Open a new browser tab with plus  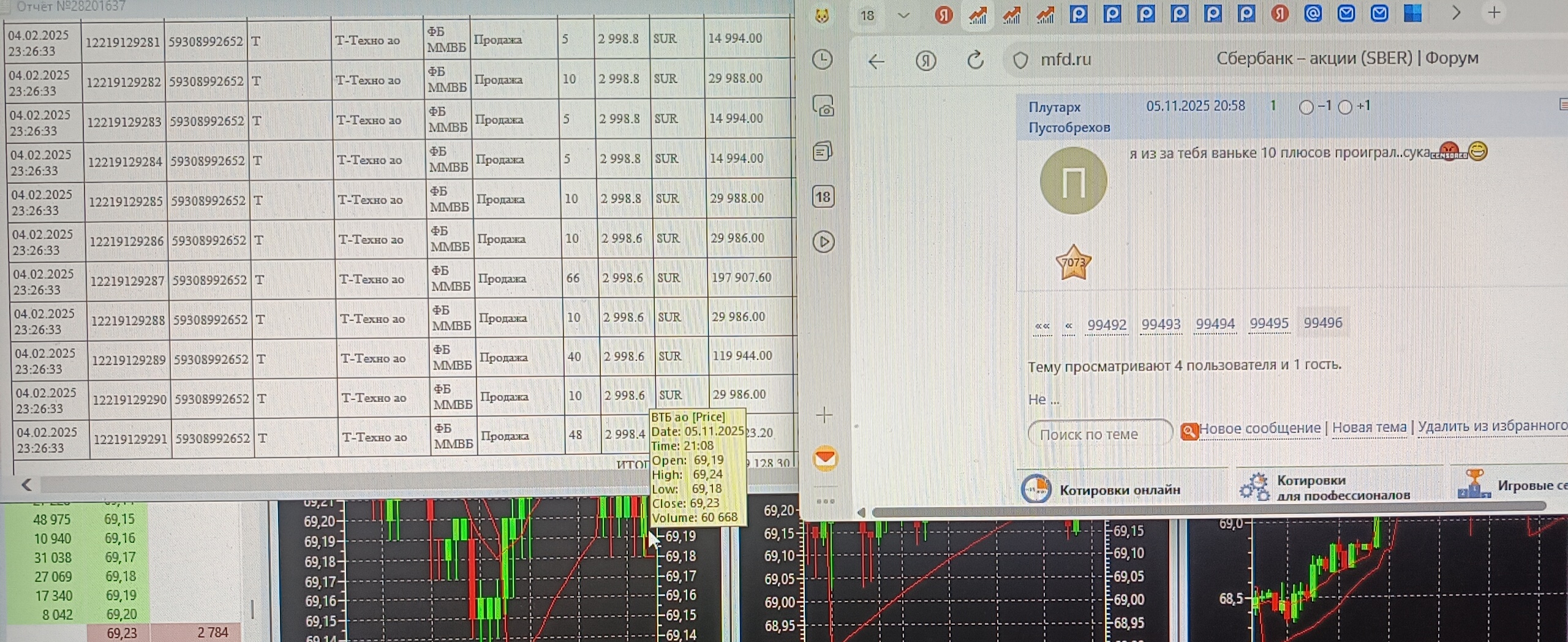1494,12
